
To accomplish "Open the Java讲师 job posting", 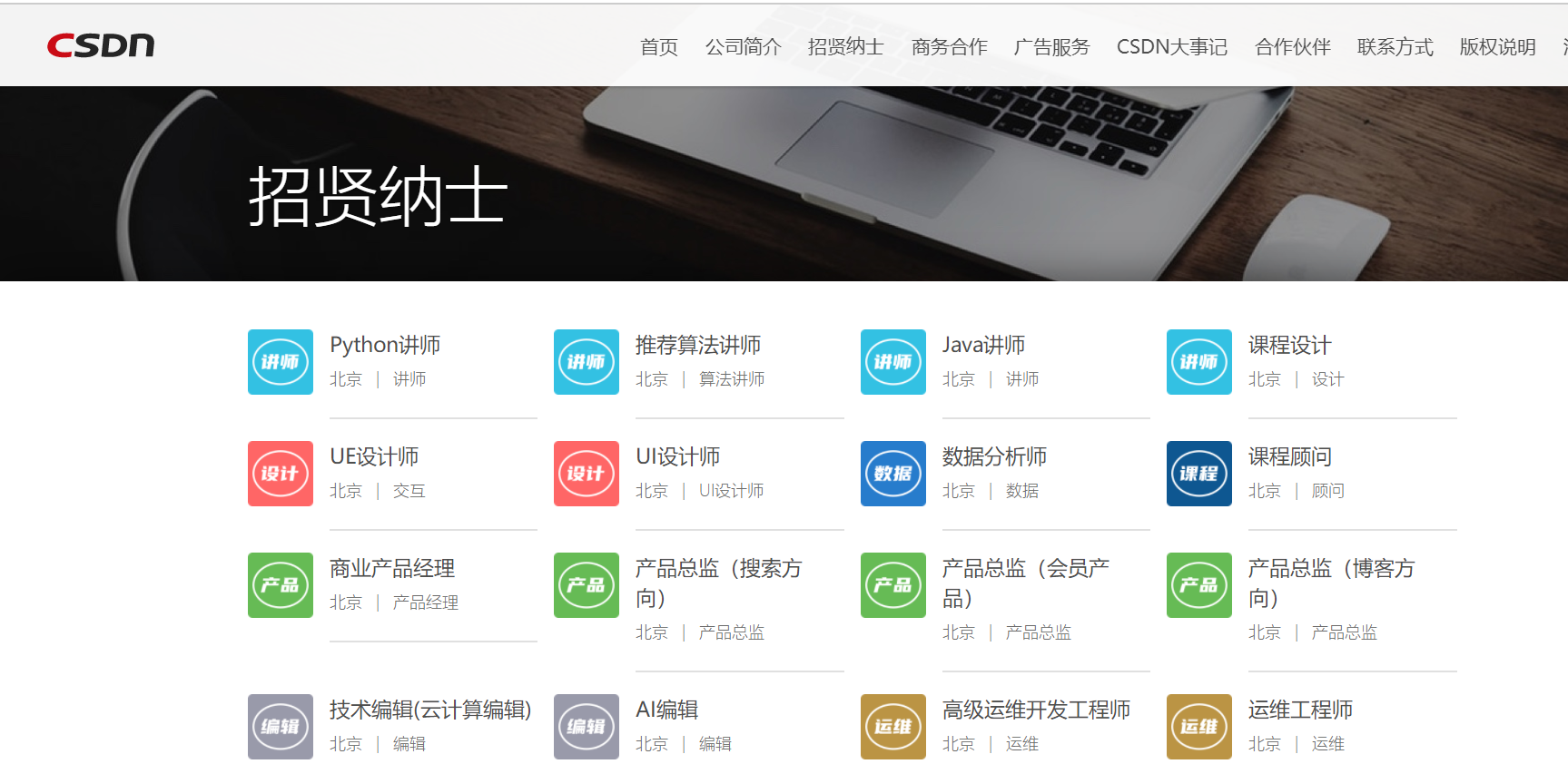I will pos(983,346).
